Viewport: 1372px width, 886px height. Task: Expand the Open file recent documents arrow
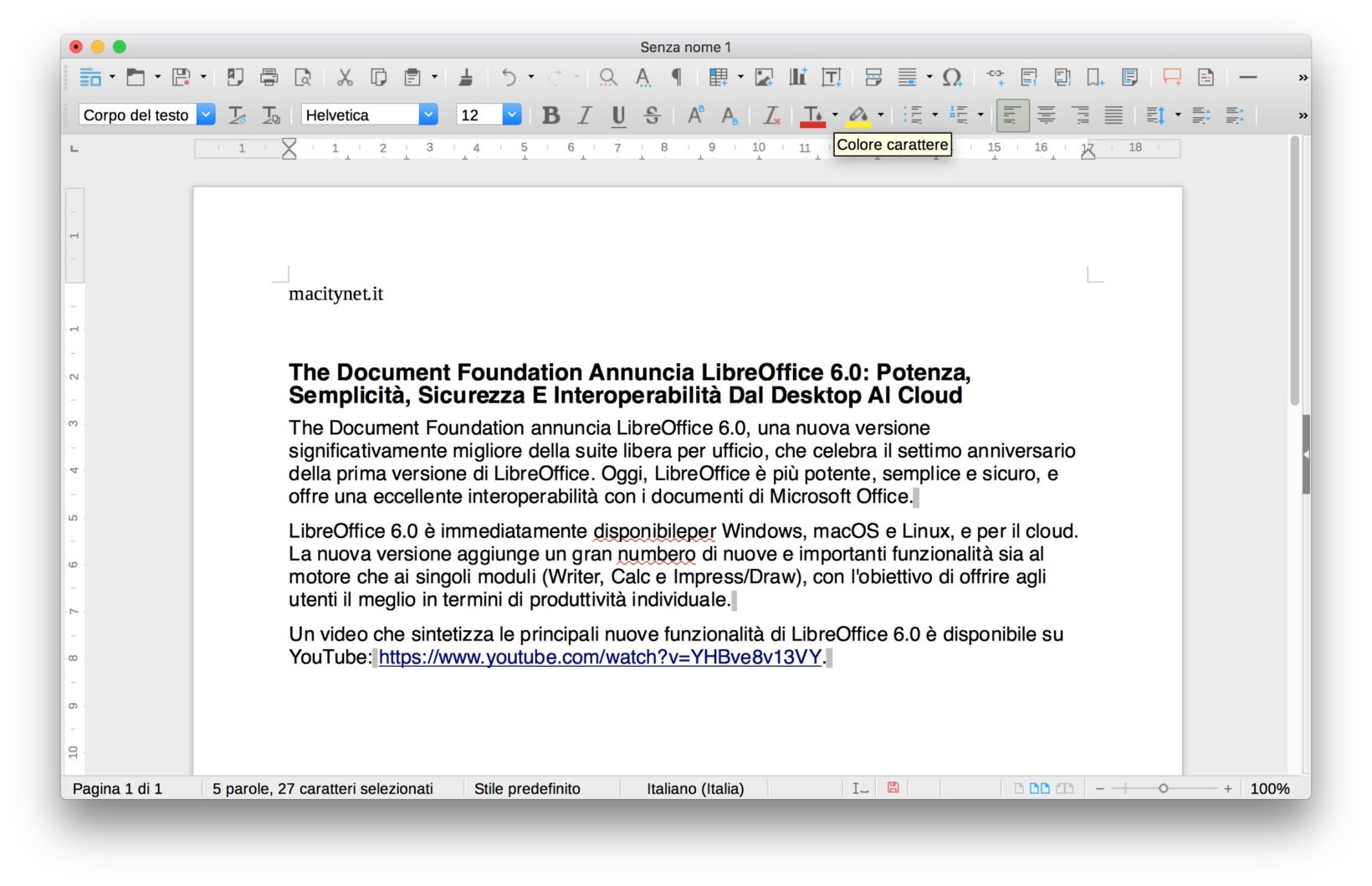pyautogui.click(x=157, y=78)
